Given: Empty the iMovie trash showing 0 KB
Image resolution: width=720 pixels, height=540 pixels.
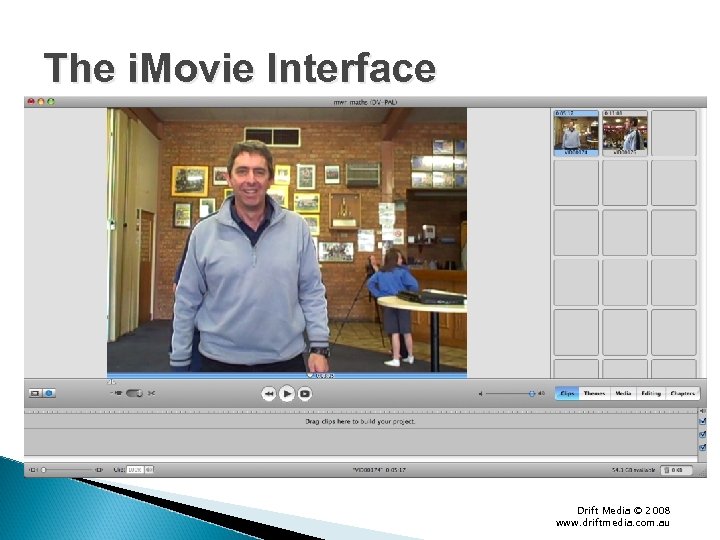Looking at the screenshot, I should click(x=677, y=470).
